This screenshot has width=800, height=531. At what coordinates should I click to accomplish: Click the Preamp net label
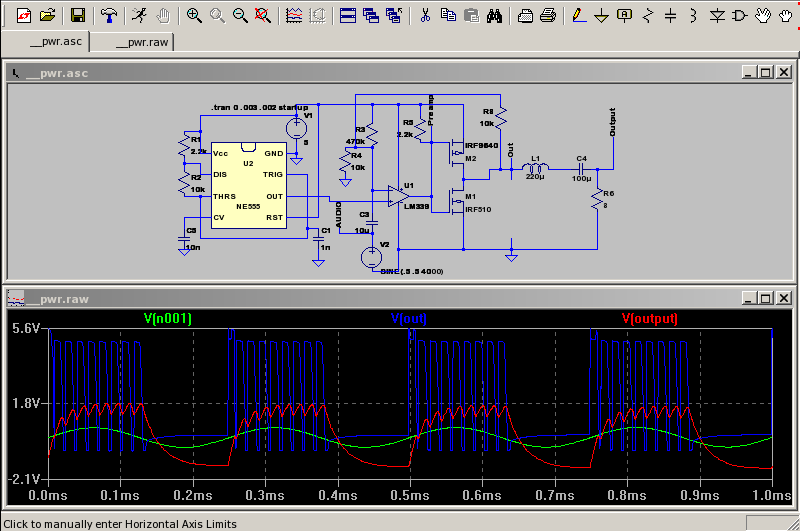(431, 110)
